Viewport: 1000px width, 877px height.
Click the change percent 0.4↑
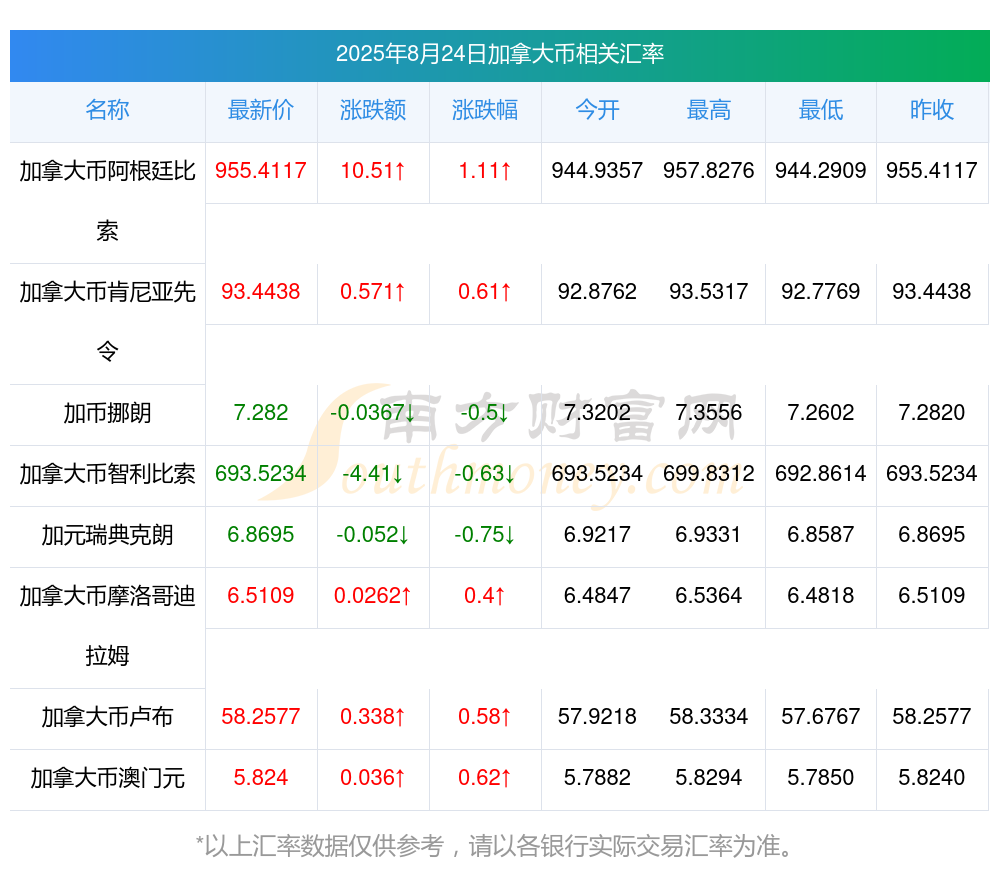coord(485,596)
